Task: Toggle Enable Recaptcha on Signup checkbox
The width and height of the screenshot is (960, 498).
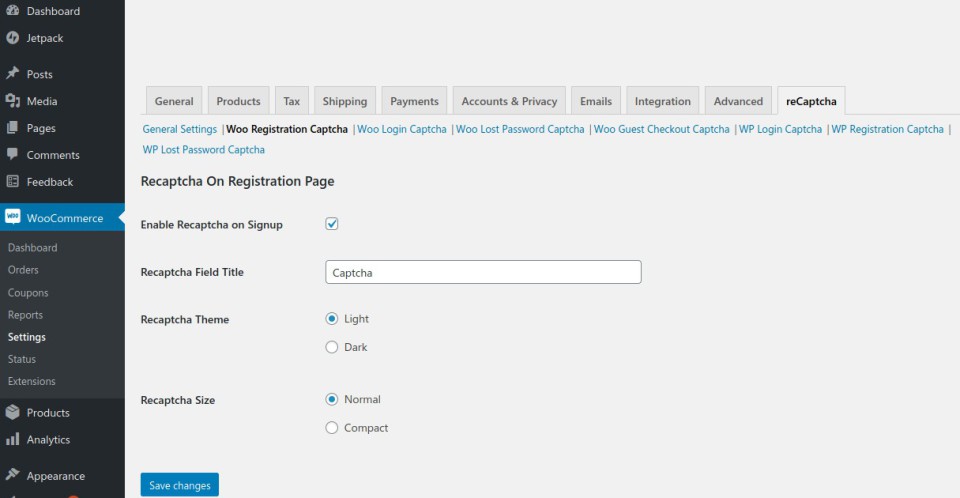Action: [x=332, y=224]
